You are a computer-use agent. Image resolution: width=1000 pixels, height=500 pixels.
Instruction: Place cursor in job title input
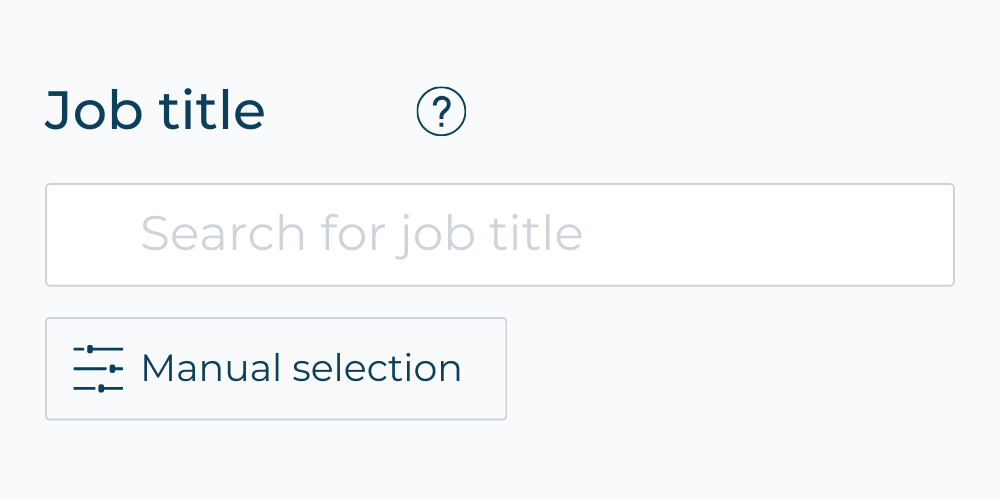500,235
